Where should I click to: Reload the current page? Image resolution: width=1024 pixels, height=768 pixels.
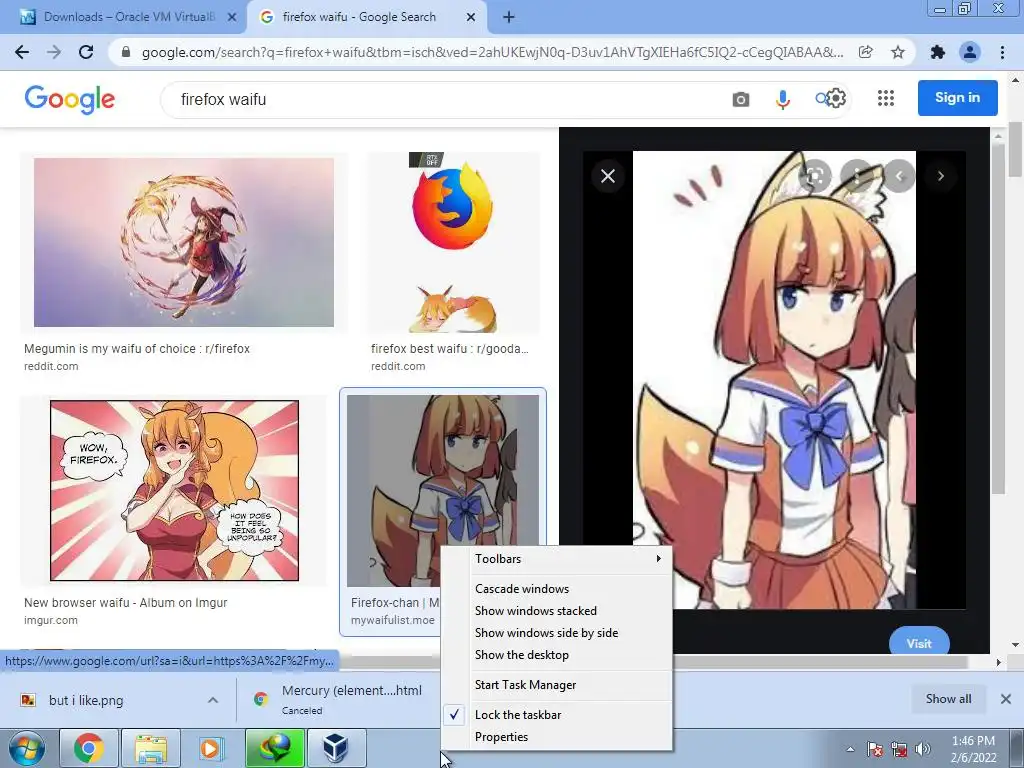[86, 52]
